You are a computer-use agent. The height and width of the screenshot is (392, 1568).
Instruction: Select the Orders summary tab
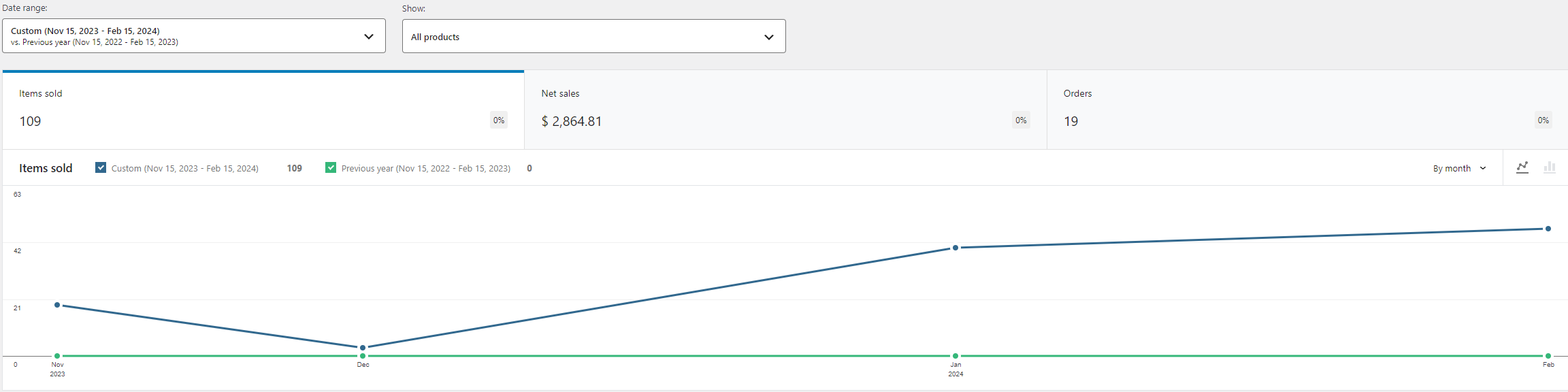pyautogui.click(x=1307, y=110)
